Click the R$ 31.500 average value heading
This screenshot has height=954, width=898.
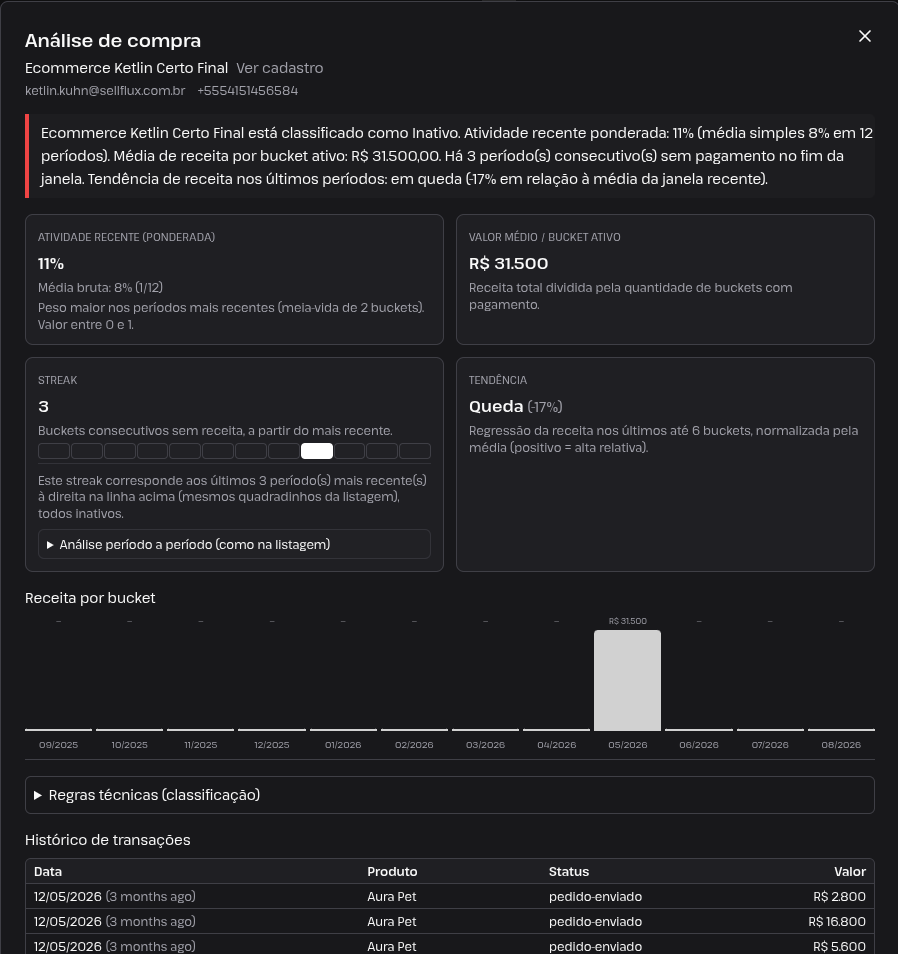coord(509,263)
